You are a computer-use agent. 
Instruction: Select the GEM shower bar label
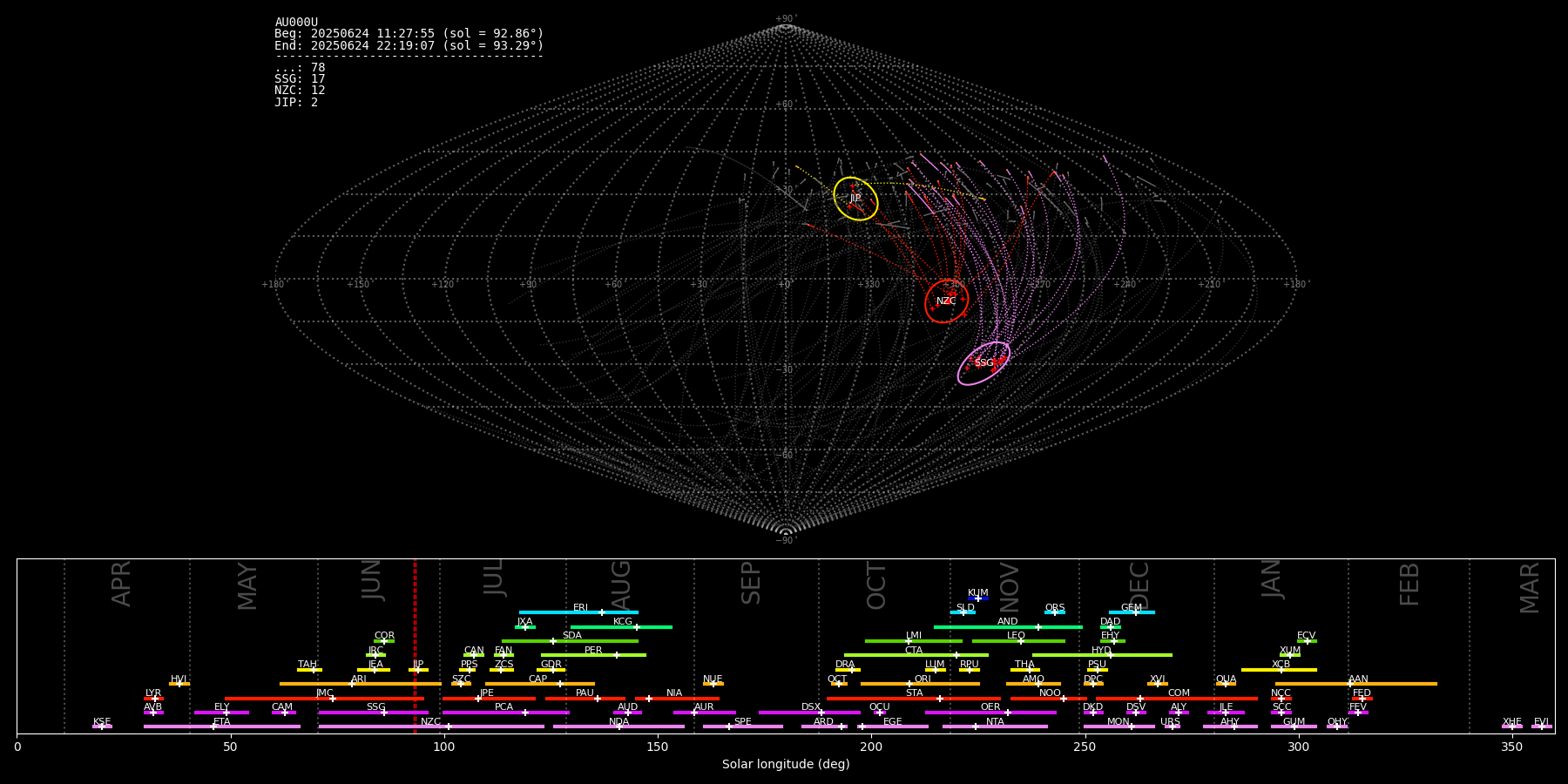1132,608
